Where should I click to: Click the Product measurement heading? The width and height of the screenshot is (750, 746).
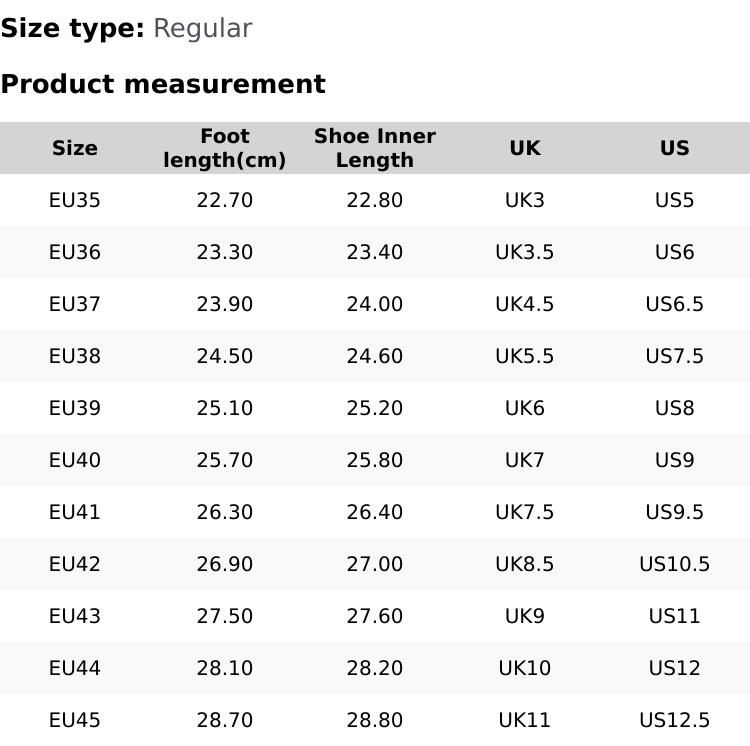coord(163,84)
